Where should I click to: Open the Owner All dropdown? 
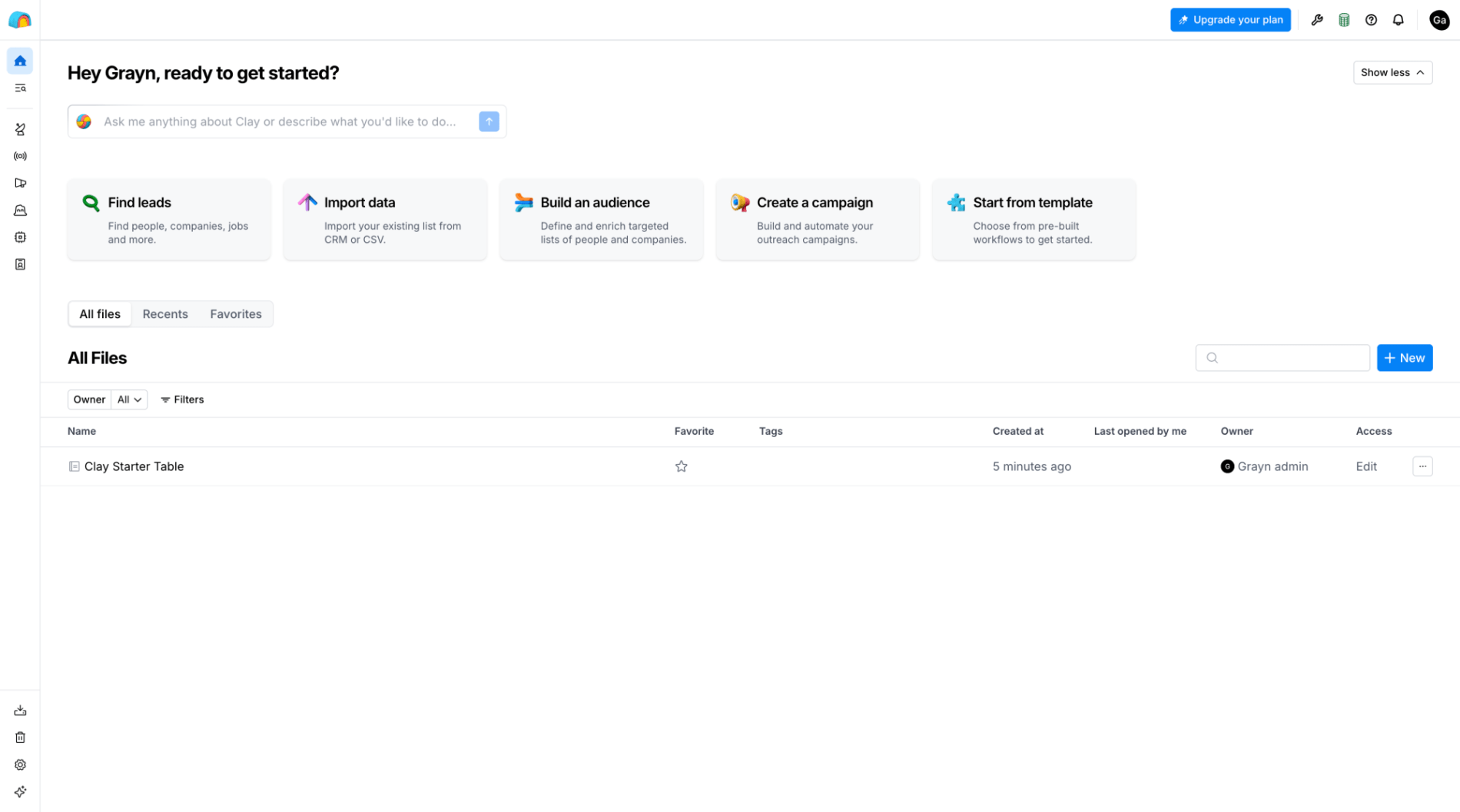pyautogui.click(x=129, y=399)
